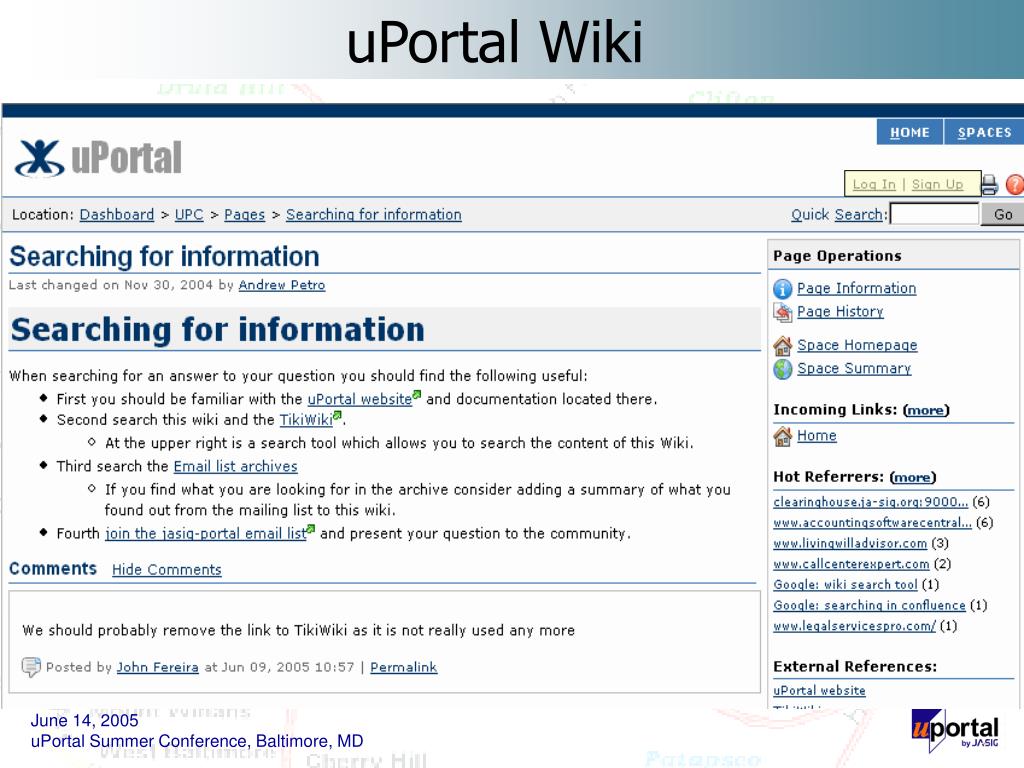Click external-link icon after uPortal website

[417, 395]
